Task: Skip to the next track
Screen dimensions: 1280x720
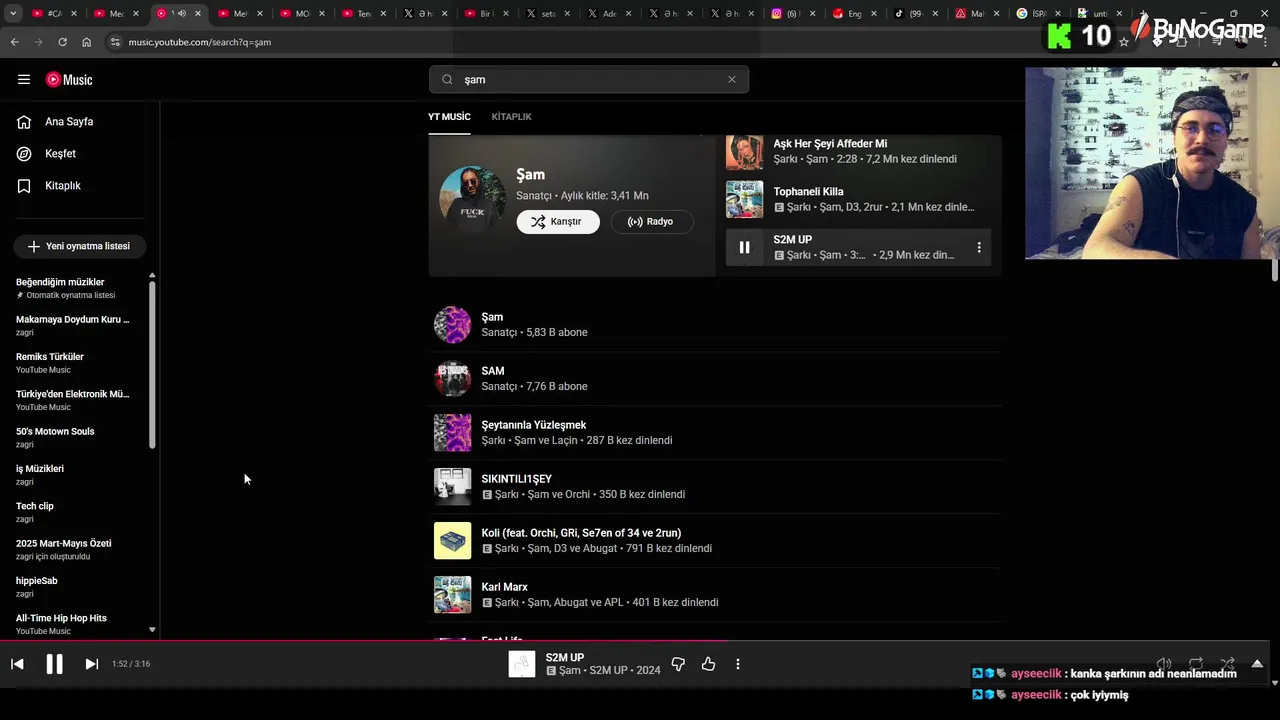Action: click(x=91, y=664)
